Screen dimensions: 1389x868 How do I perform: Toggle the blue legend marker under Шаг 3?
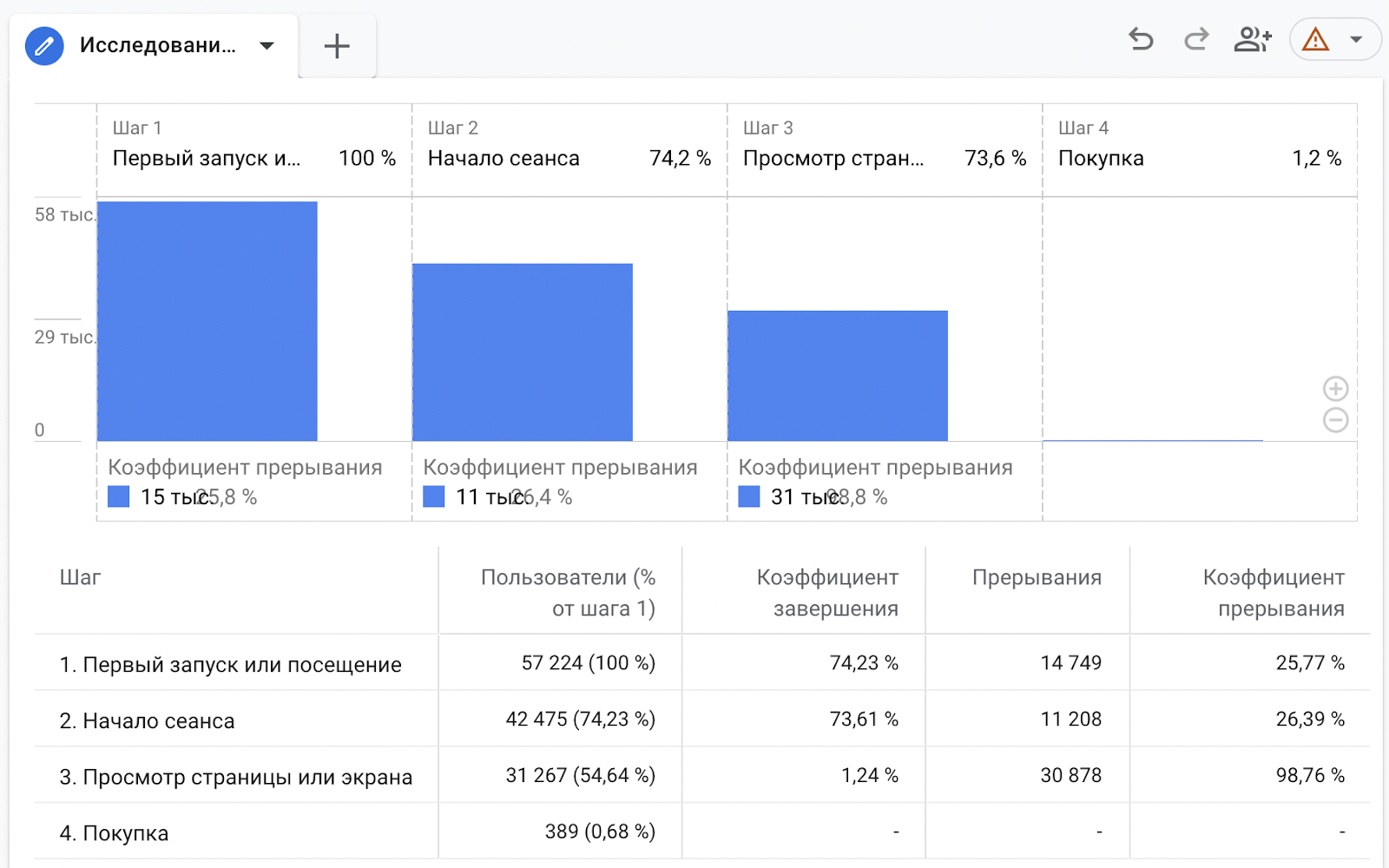pyautogui.click(x=747, y=496)
